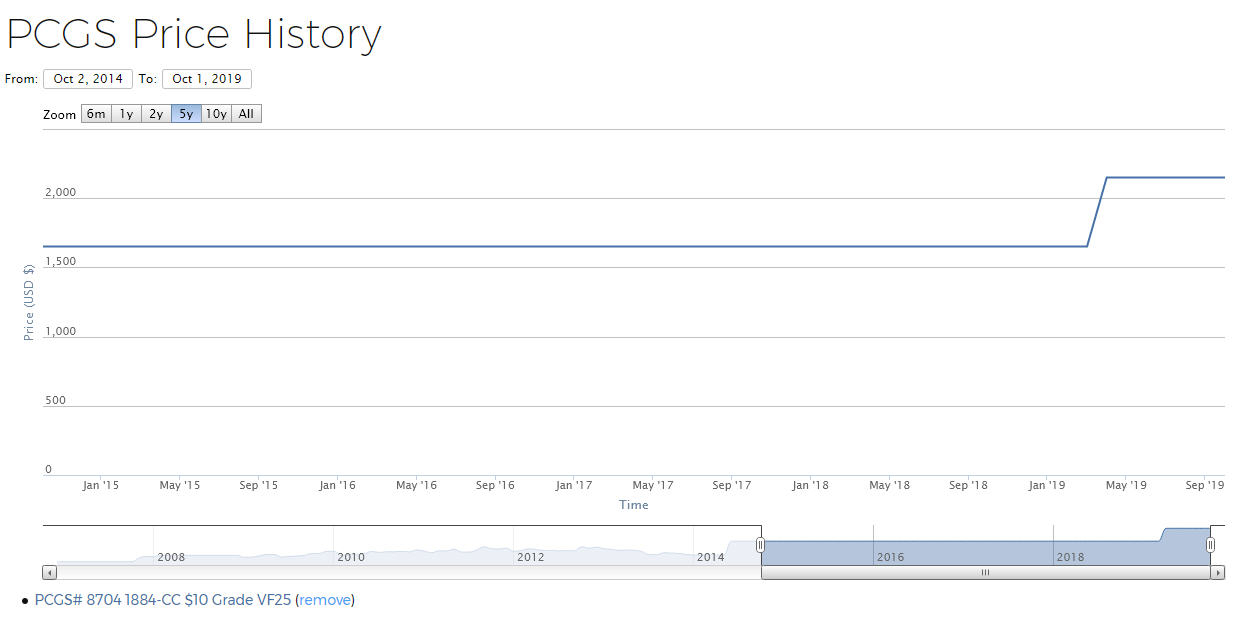Click the To date field Oct 1, 2019

tap(207, 79)
